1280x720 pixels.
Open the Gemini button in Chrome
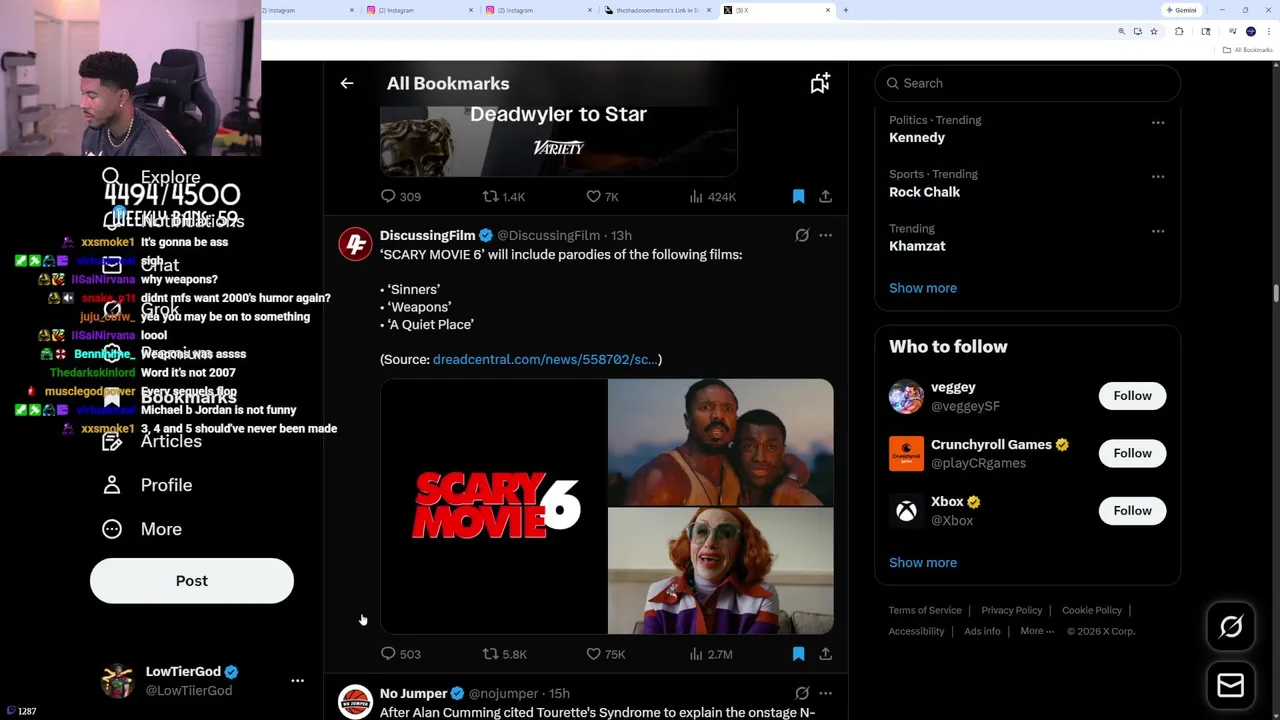[1181, 10]
